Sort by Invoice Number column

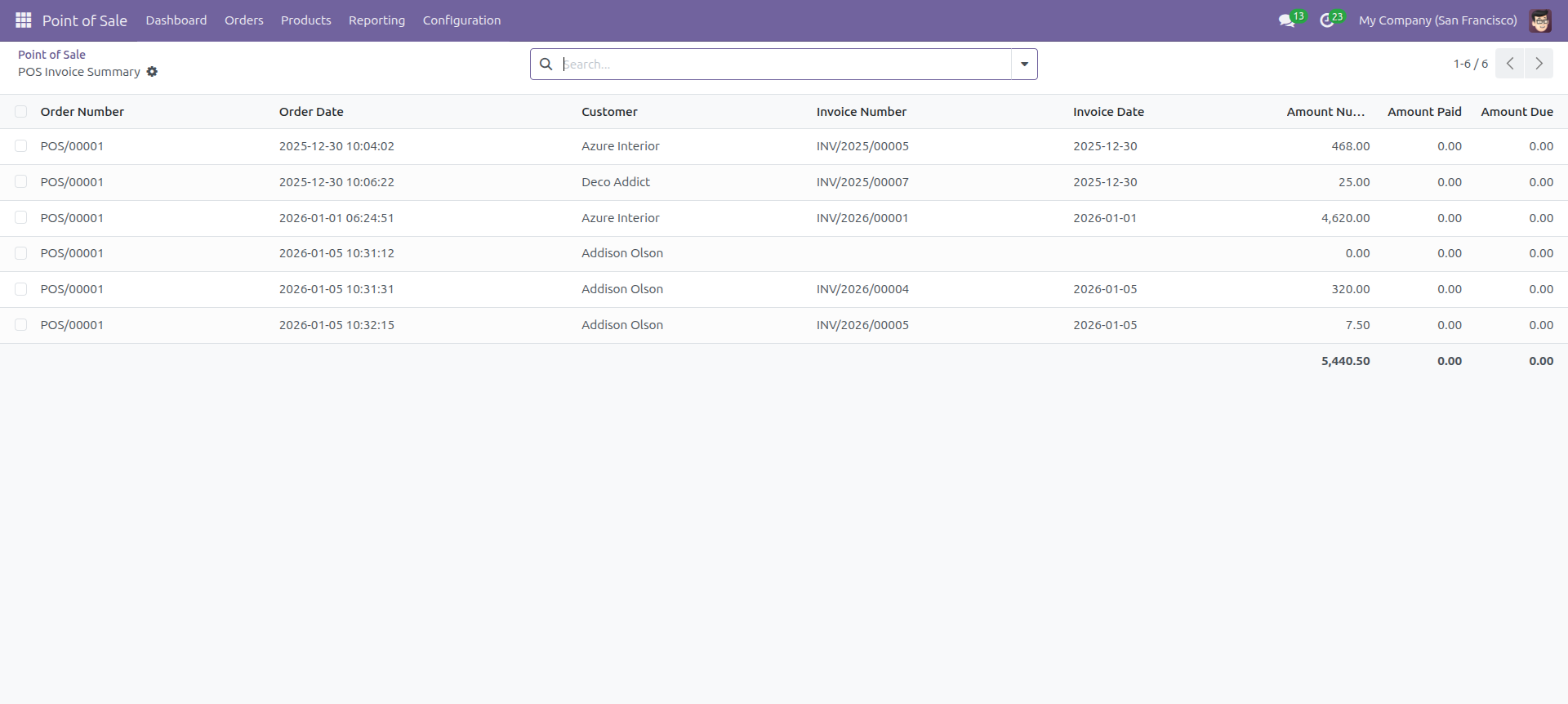click(862, 112)
